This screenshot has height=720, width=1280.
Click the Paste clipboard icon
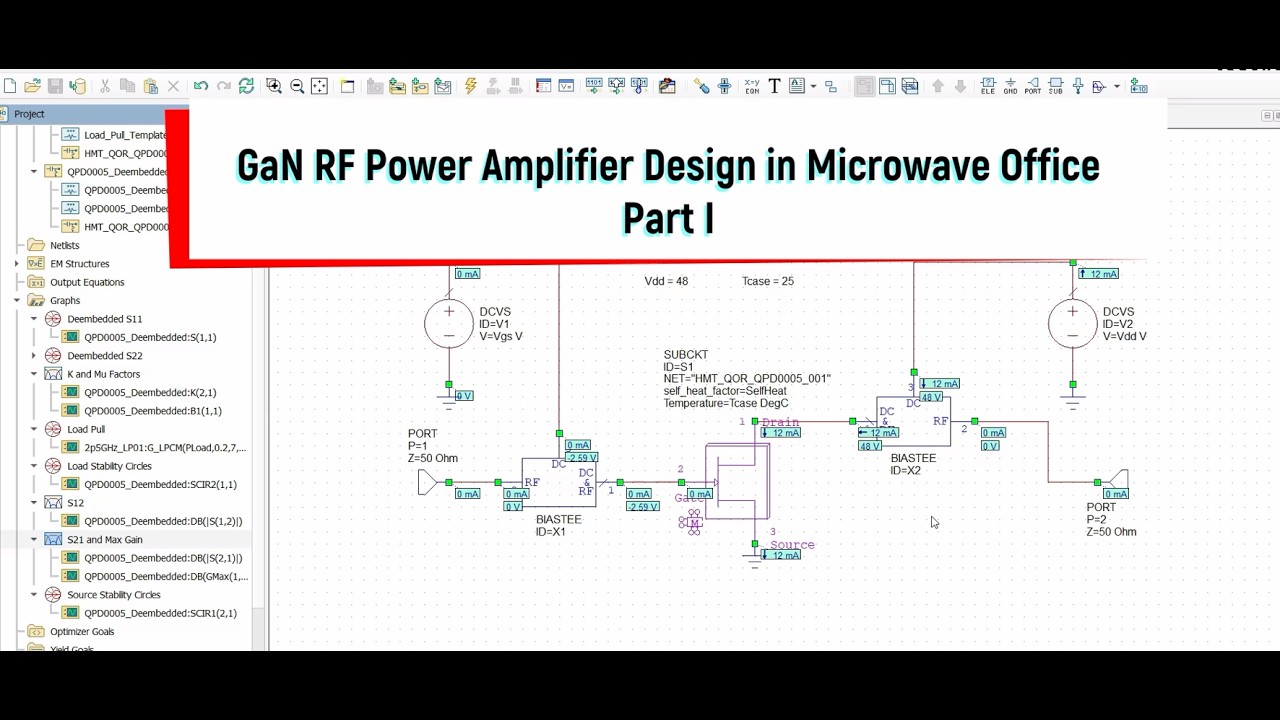coord(150,87)
